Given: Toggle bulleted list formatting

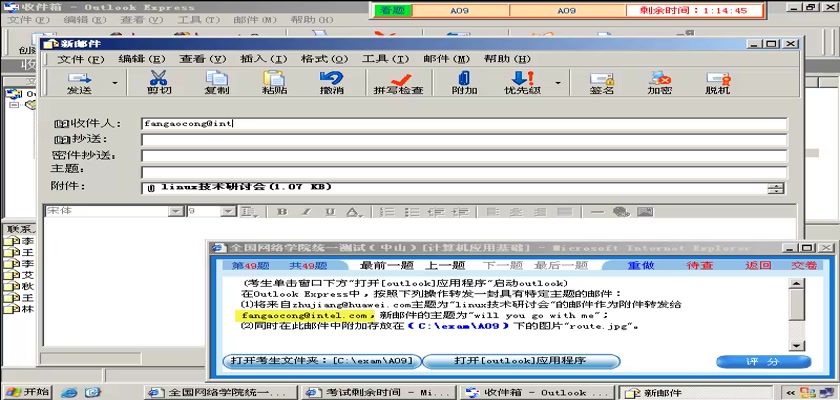Looking at the screenshot, I should tap(411, 212).
